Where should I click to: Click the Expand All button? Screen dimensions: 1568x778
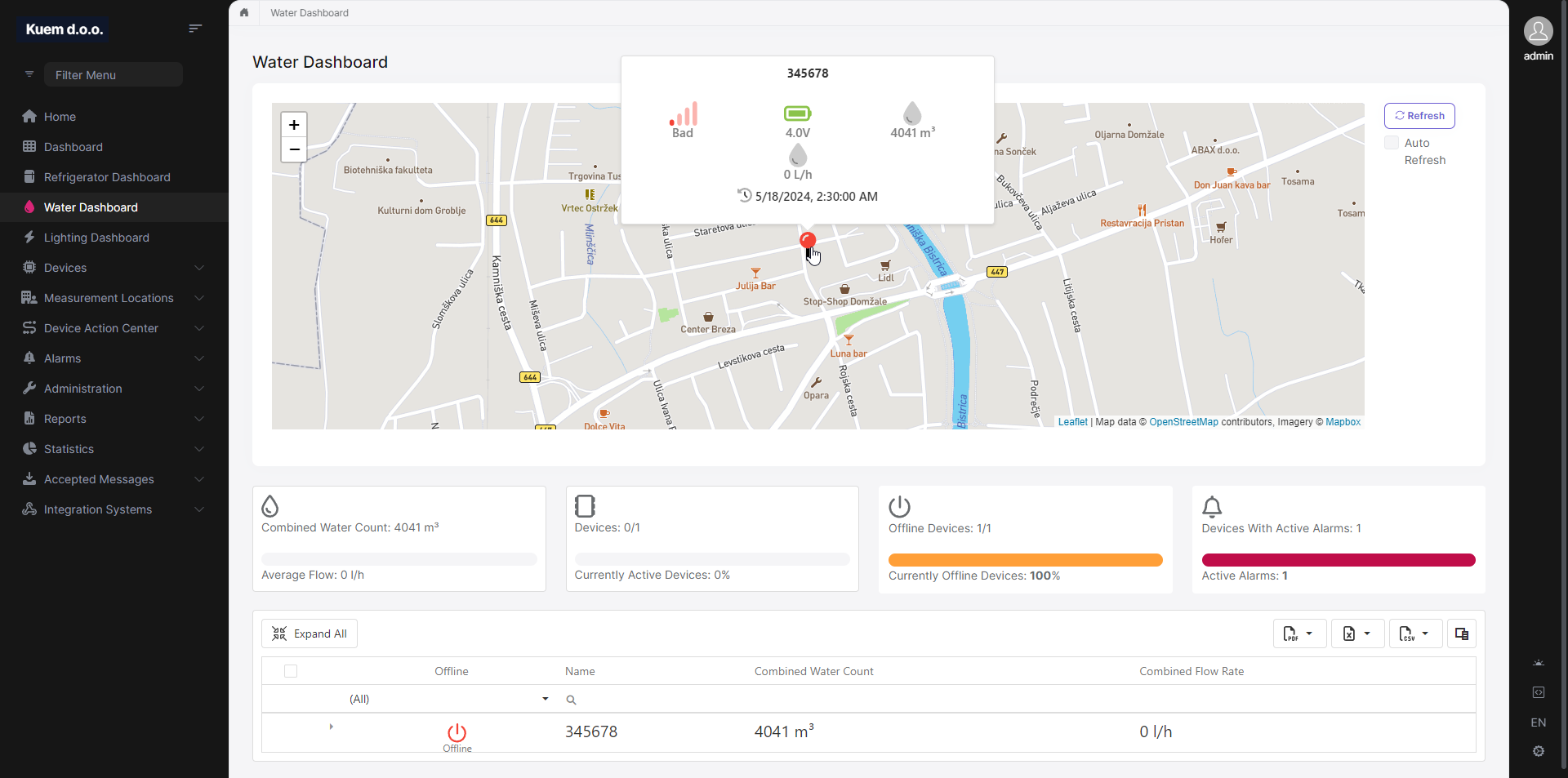310,634
